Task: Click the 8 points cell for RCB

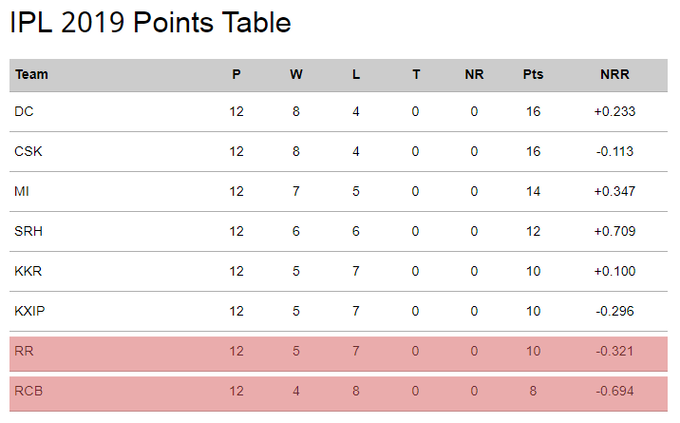Action: point(533,391)
